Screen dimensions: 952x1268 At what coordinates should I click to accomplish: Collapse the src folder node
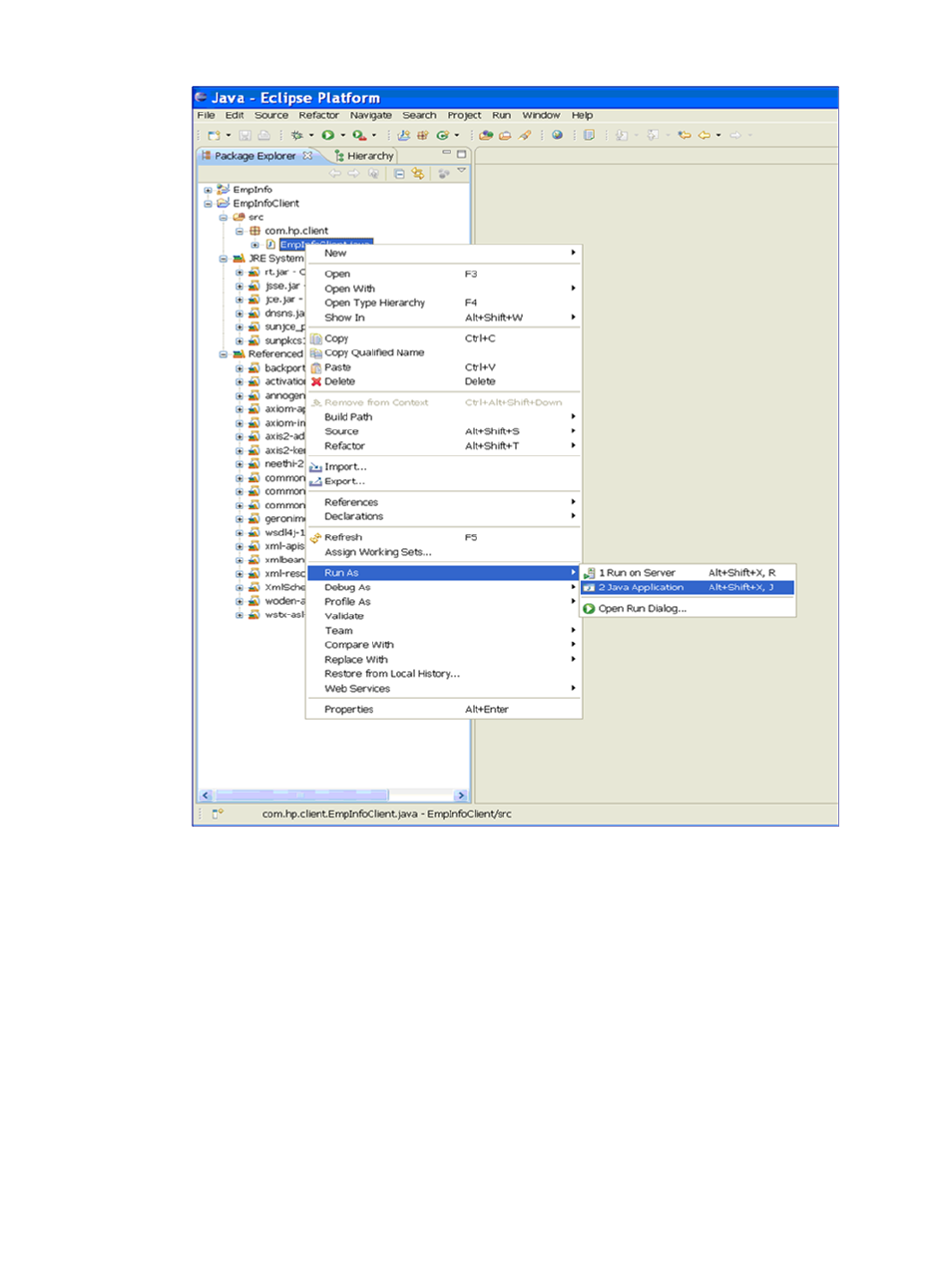(224, 217)
